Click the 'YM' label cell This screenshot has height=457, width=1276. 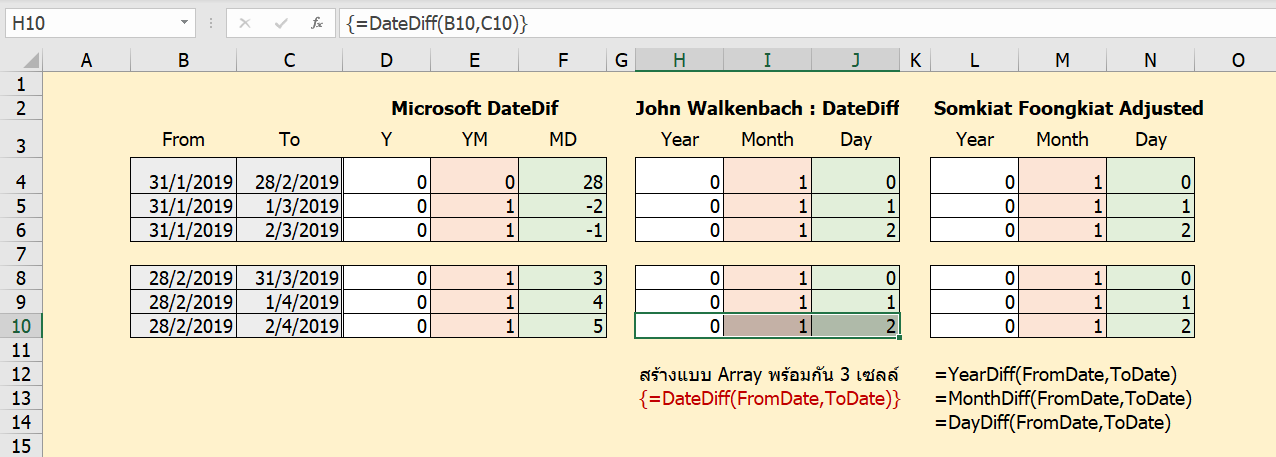pyautogui.click(x=474, y=139)
